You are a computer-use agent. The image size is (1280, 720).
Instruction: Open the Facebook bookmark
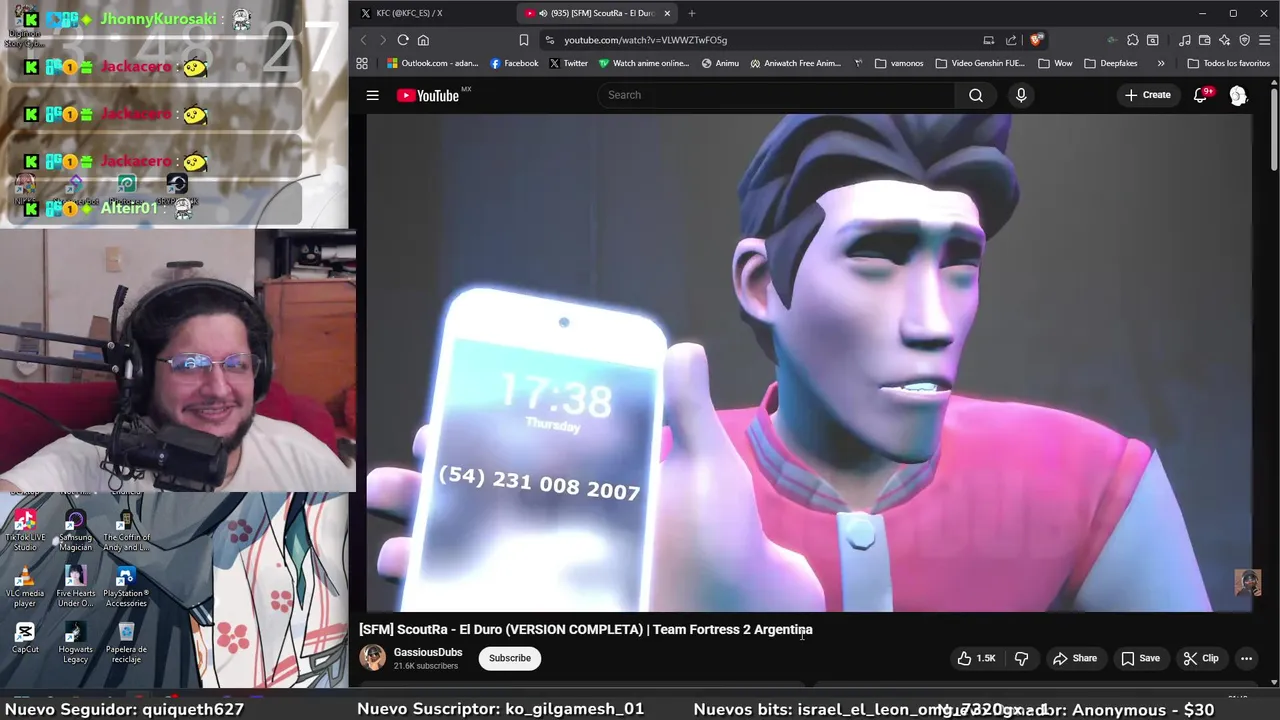point(514,63)
